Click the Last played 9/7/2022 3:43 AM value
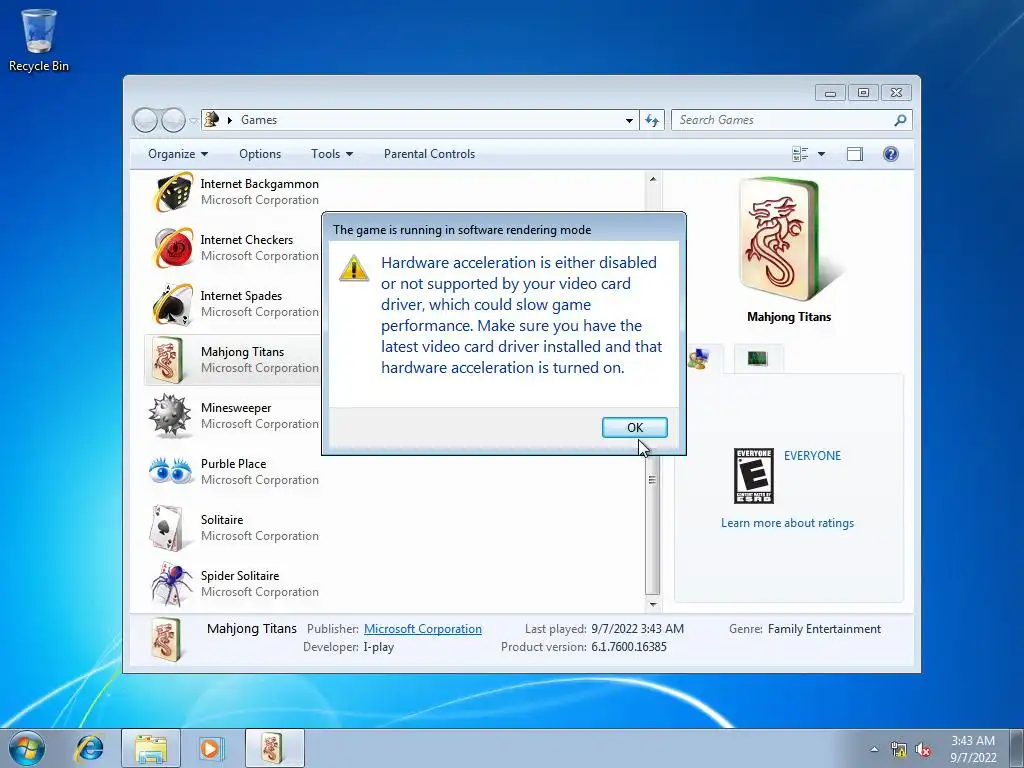 pyautogui.click(x=637, y=629)
